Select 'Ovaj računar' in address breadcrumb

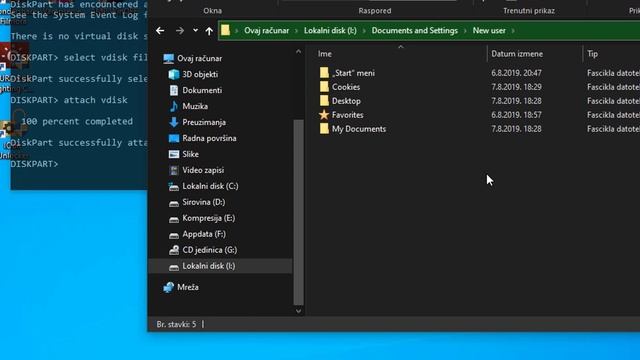tap(266, 31)
